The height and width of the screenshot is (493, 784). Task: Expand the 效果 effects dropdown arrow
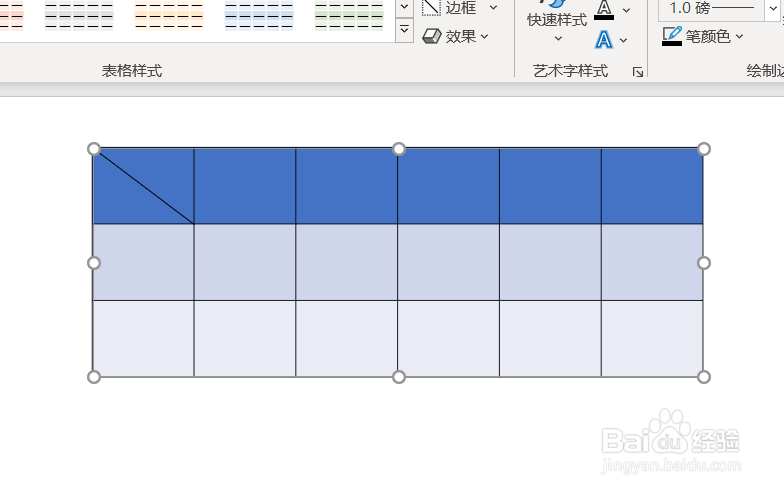(484, 36)
